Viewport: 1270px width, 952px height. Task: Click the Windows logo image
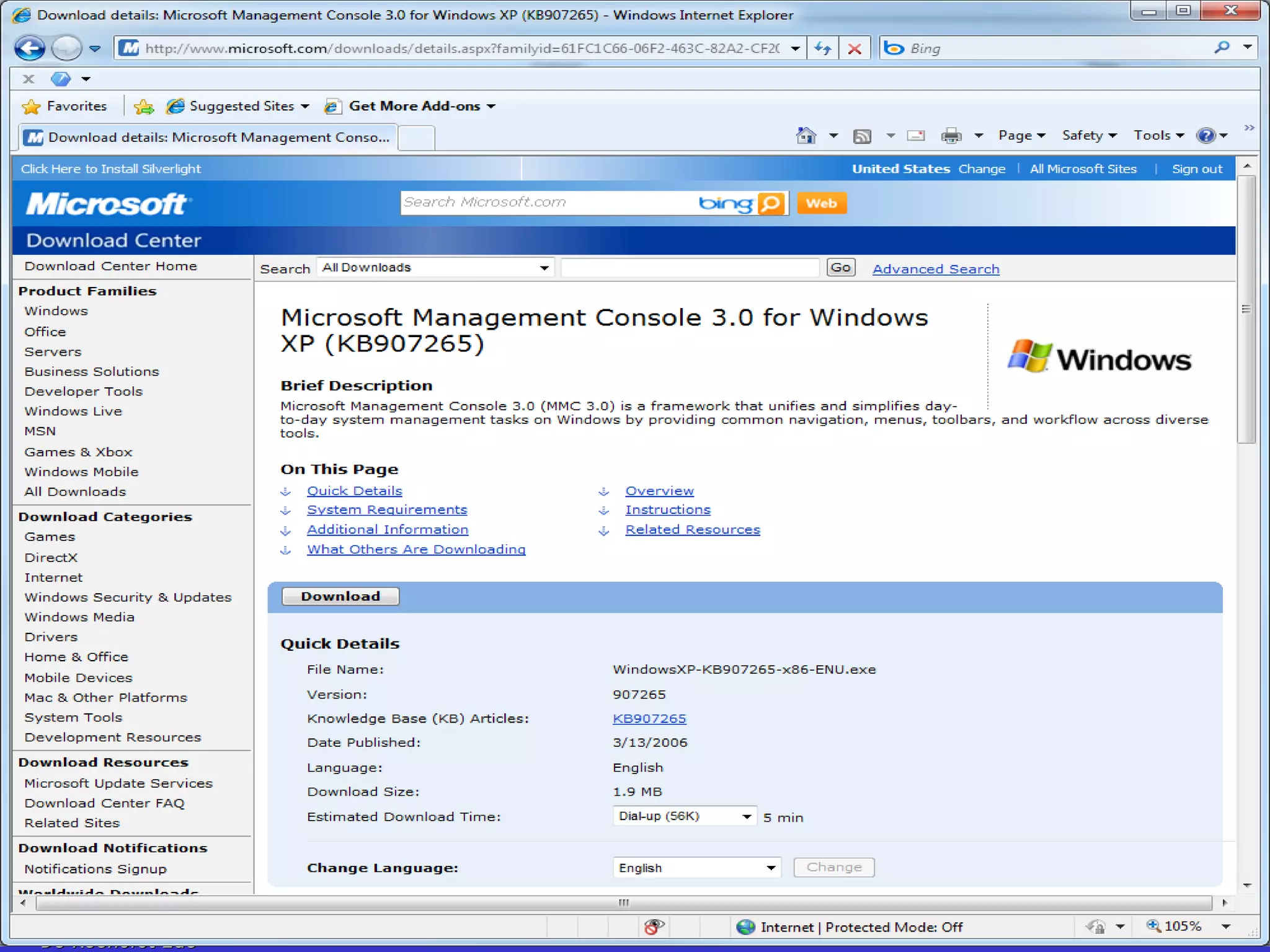pyautogui.click(x=1099, y=358)
